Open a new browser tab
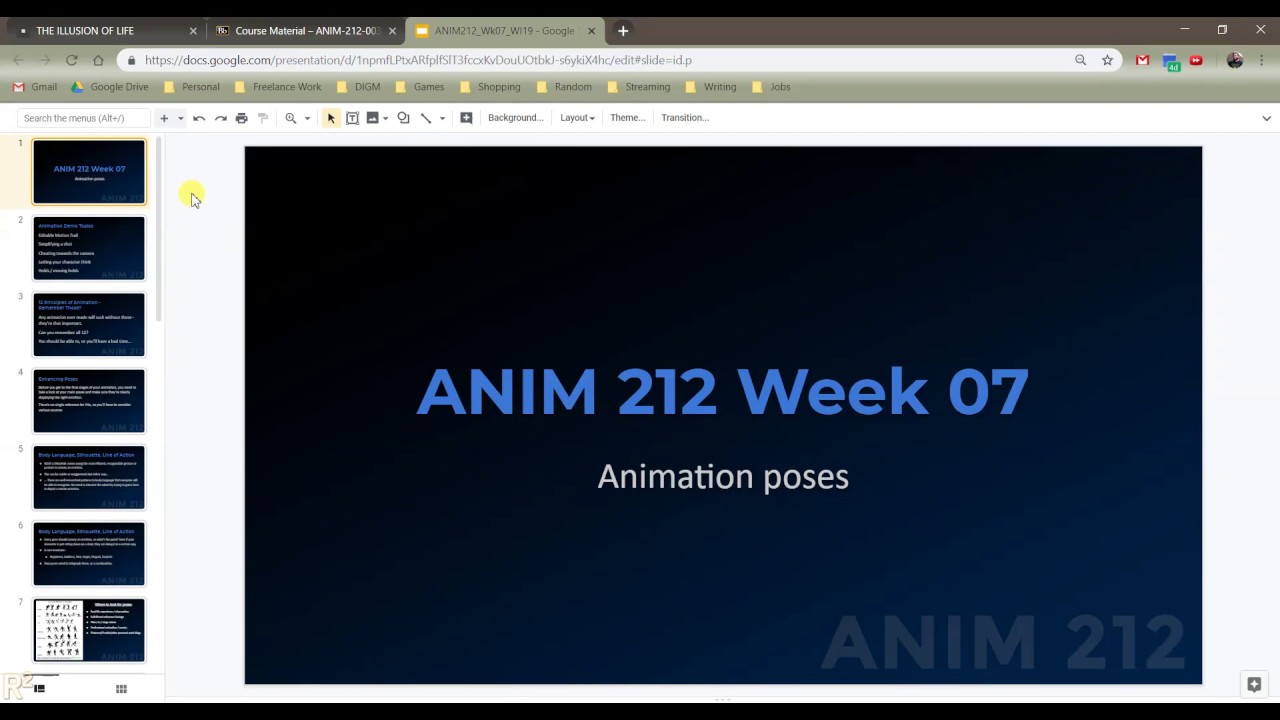Screen dimensions: 1280x720 pyautogui.click(x=623, y=31)
